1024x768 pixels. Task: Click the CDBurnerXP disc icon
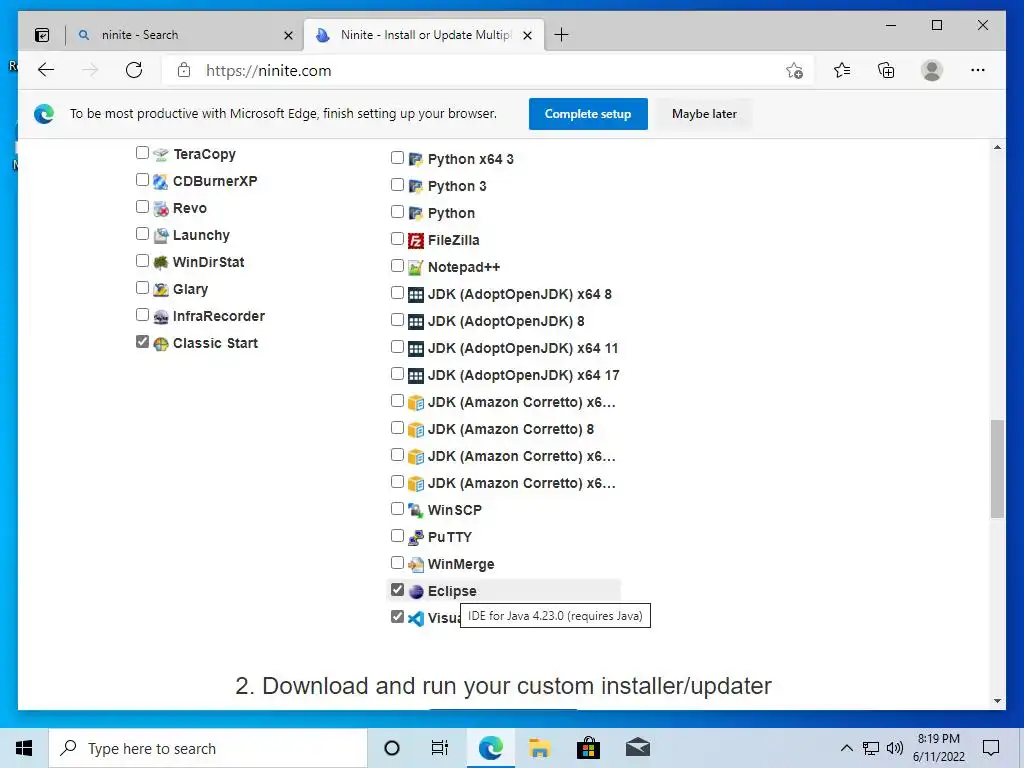click(161, 182)
